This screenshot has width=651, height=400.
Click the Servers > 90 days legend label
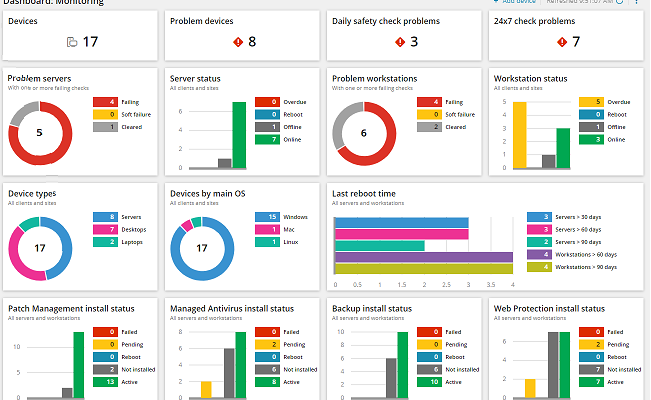tap(578, 242)
